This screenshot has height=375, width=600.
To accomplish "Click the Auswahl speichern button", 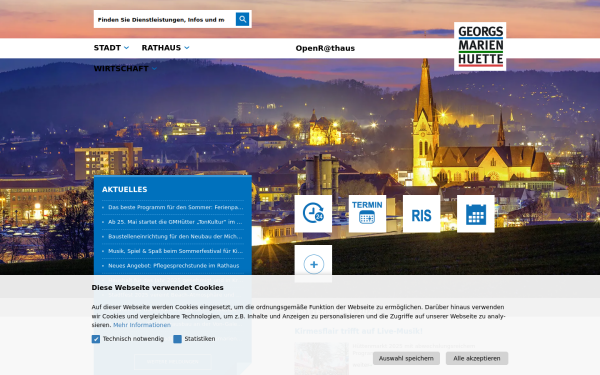I will click(406, 359).
